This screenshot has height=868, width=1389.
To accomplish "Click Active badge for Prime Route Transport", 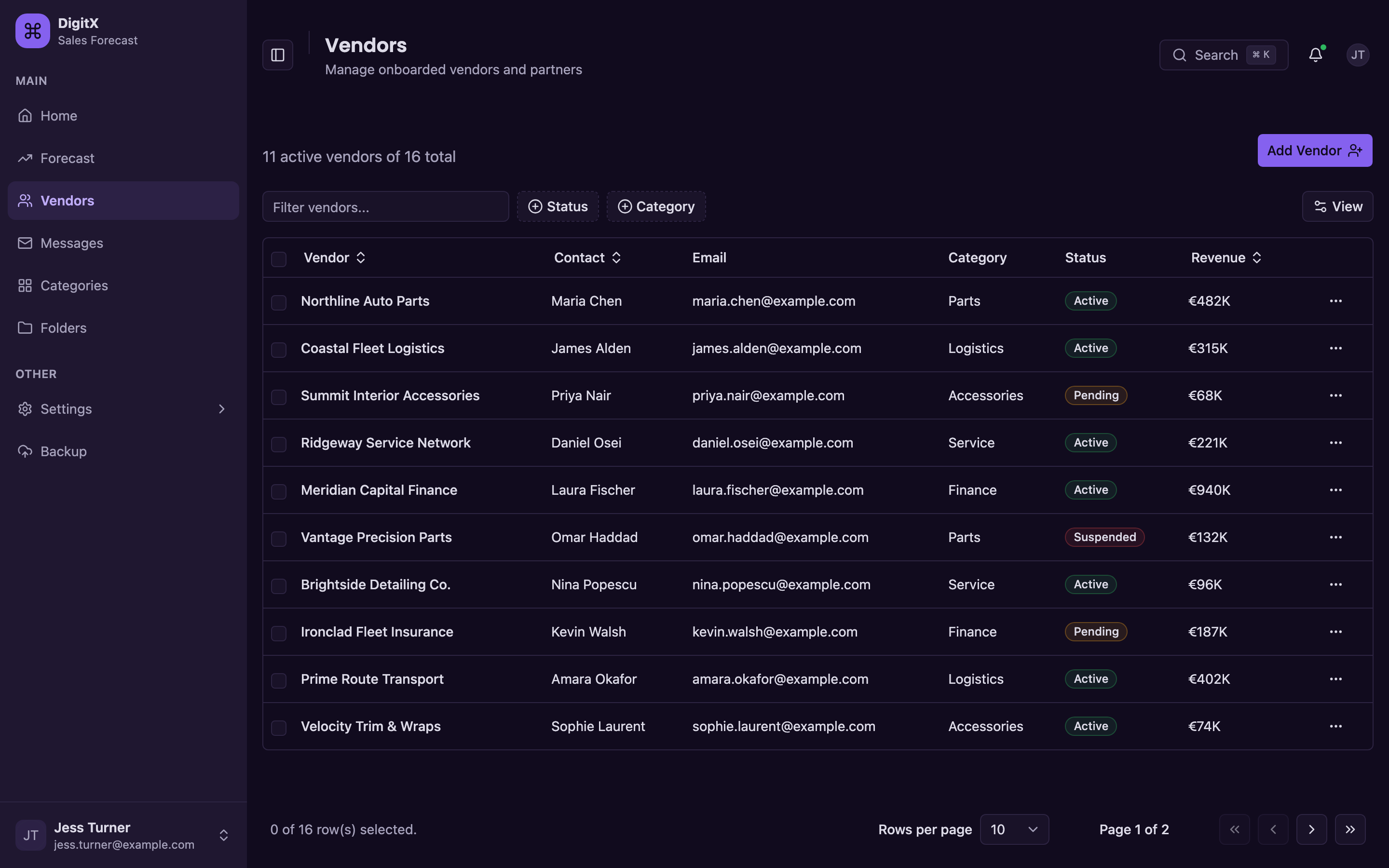I will tap(1090, 679).
